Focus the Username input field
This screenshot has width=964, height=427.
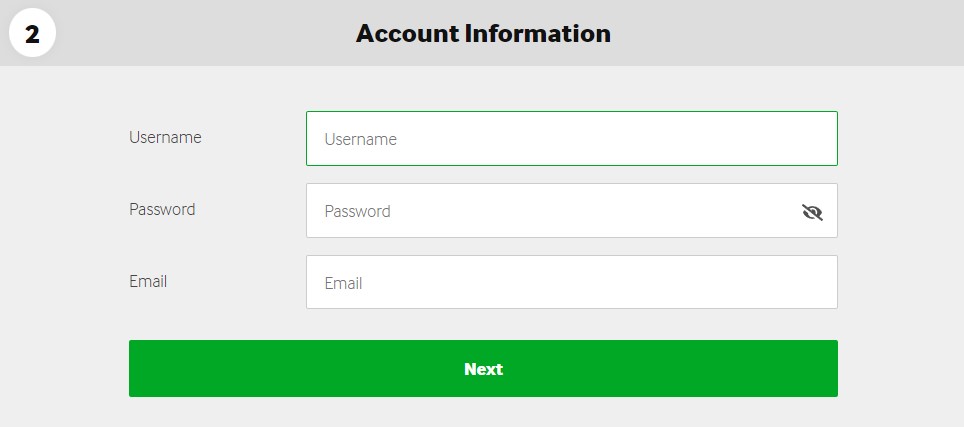572,138
